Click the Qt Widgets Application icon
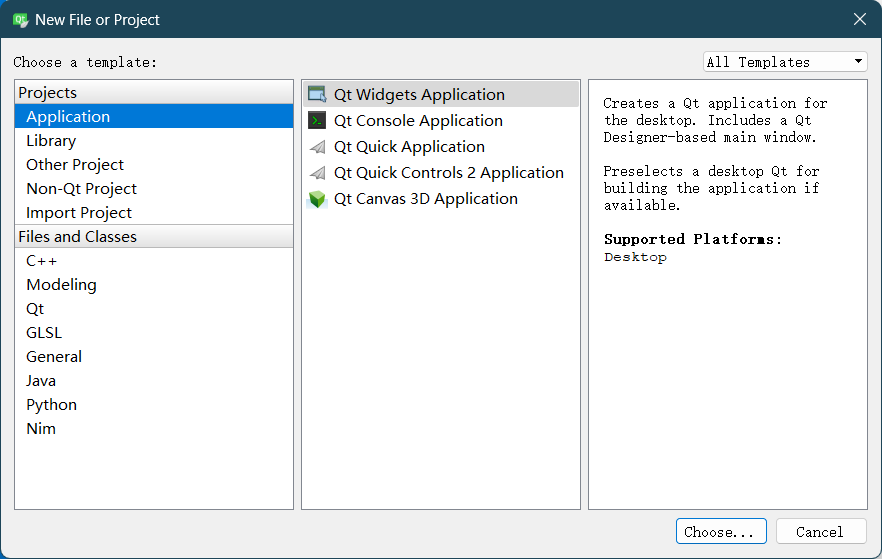882x559 pixels. [317, 94]
